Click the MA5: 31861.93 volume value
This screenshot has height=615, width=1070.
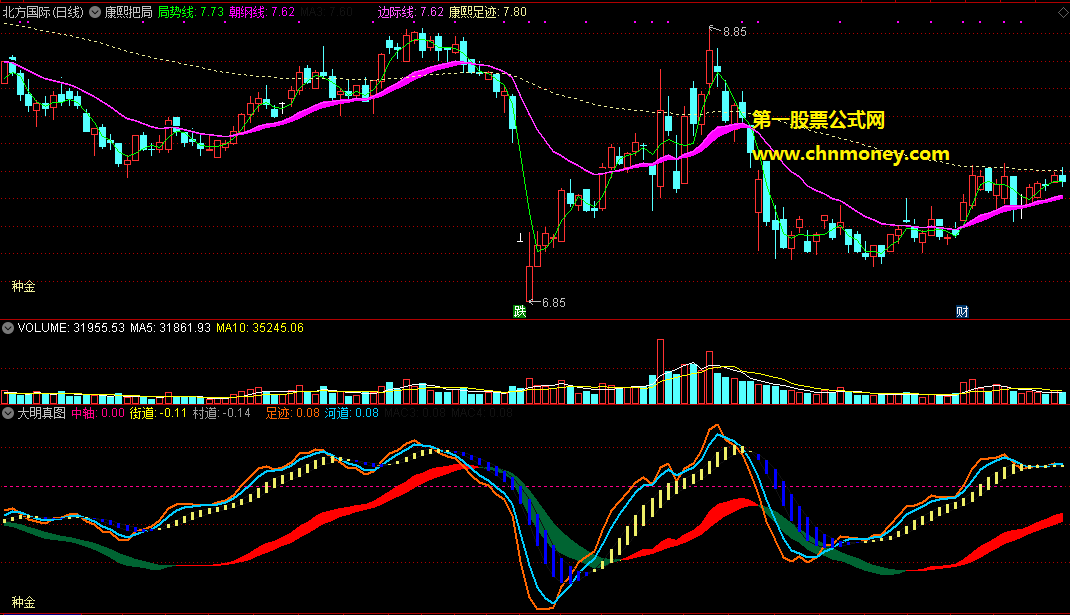coord(171,328)
